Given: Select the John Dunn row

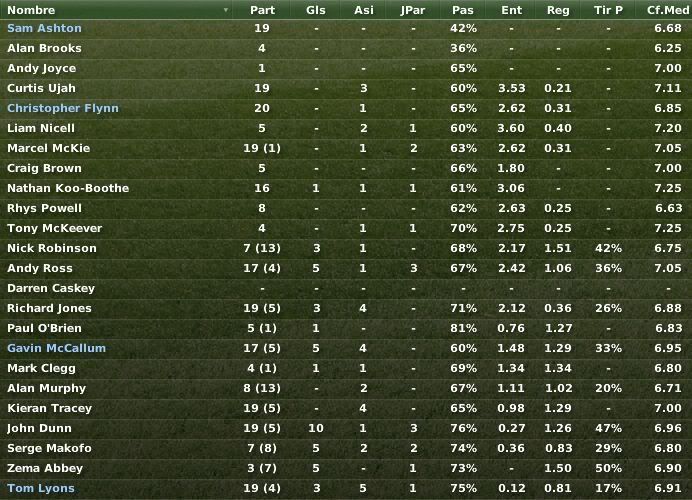Looking at the screenshot, I should pyautogui.click(x=346, y=428).
